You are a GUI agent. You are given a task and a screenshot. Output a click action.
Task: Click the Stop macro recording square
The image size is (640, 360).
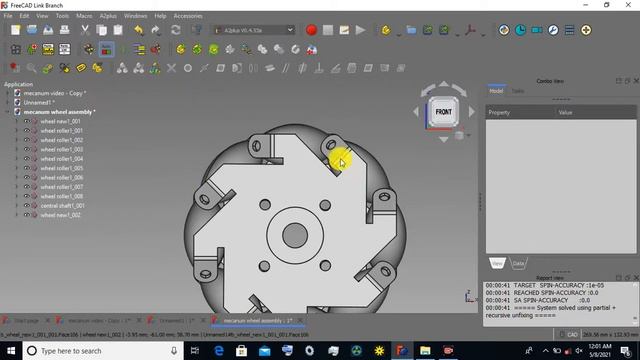pos(328,30)
